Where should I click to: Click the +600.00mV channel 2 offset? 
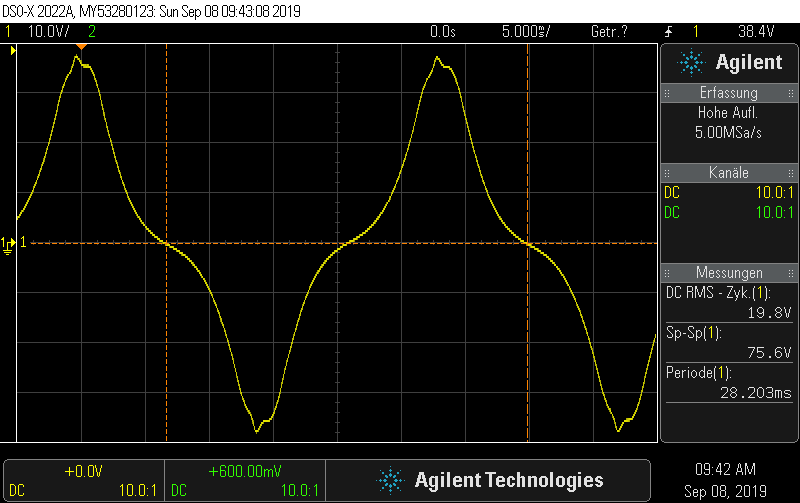(x=245, y=471)
